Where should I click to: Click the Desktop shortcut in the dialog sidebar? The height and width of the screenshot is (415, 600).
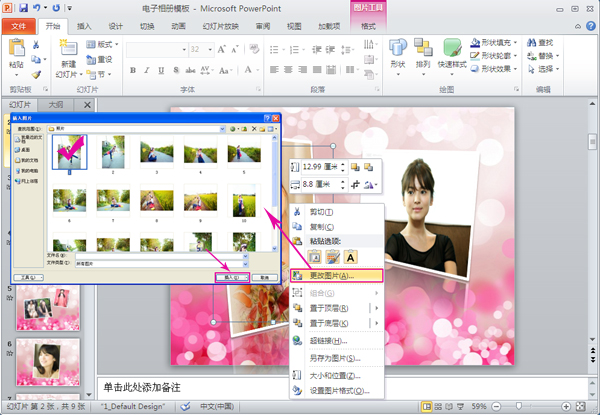pos(24,160)
